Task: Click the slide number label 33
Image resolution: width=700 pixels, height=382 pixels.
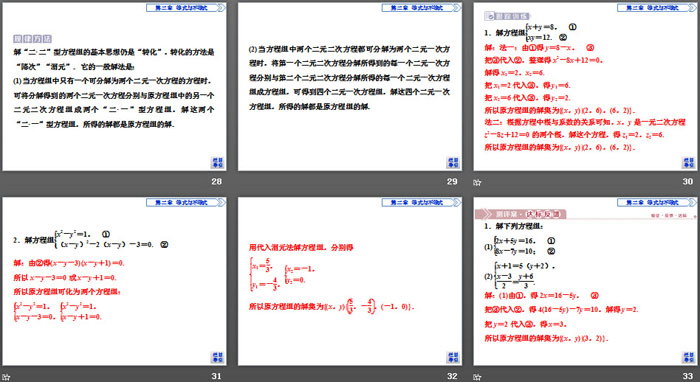Action: 688,376
